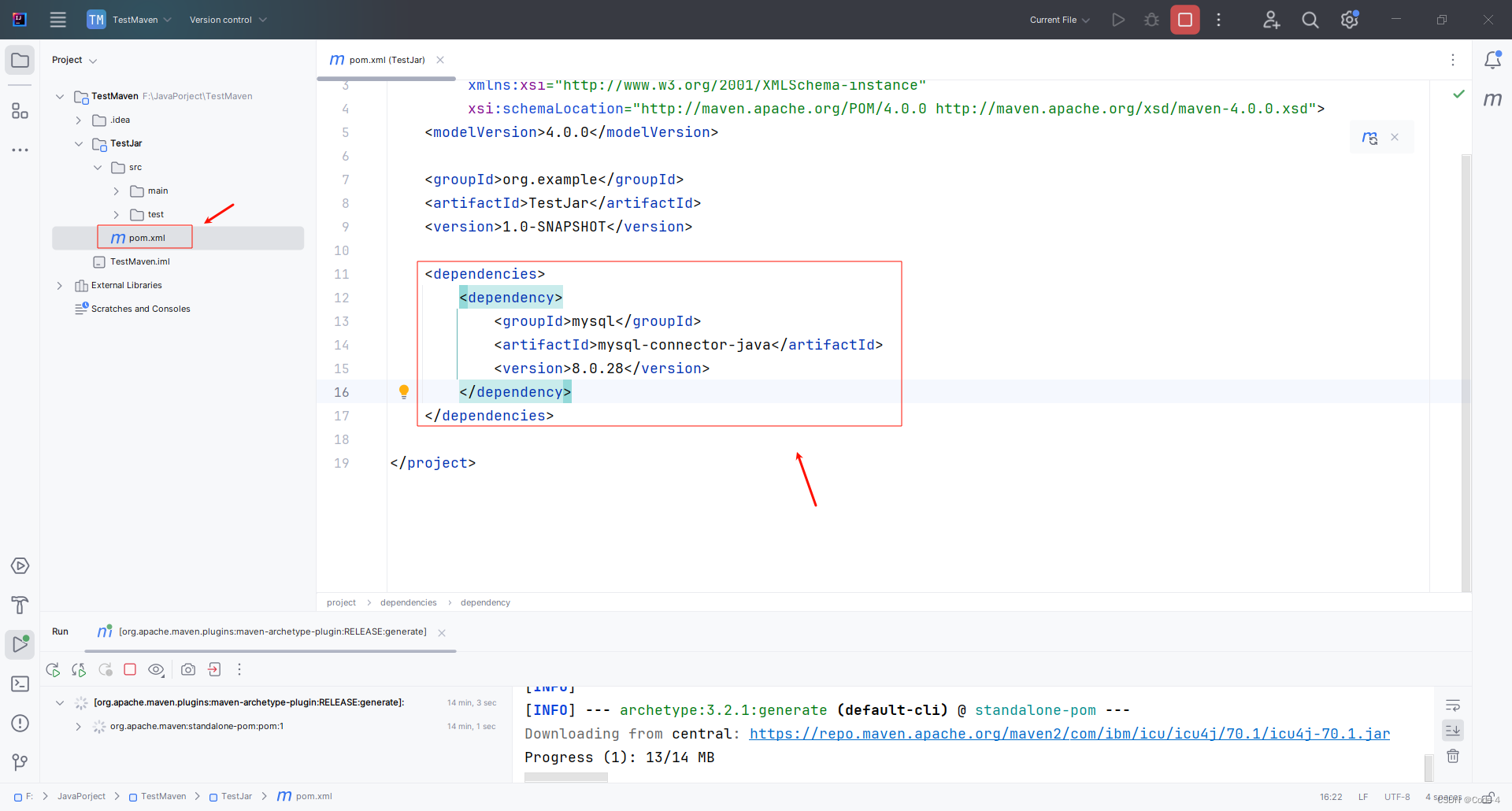
Task: Open Notifications bell
Action: click(1492, 60)
